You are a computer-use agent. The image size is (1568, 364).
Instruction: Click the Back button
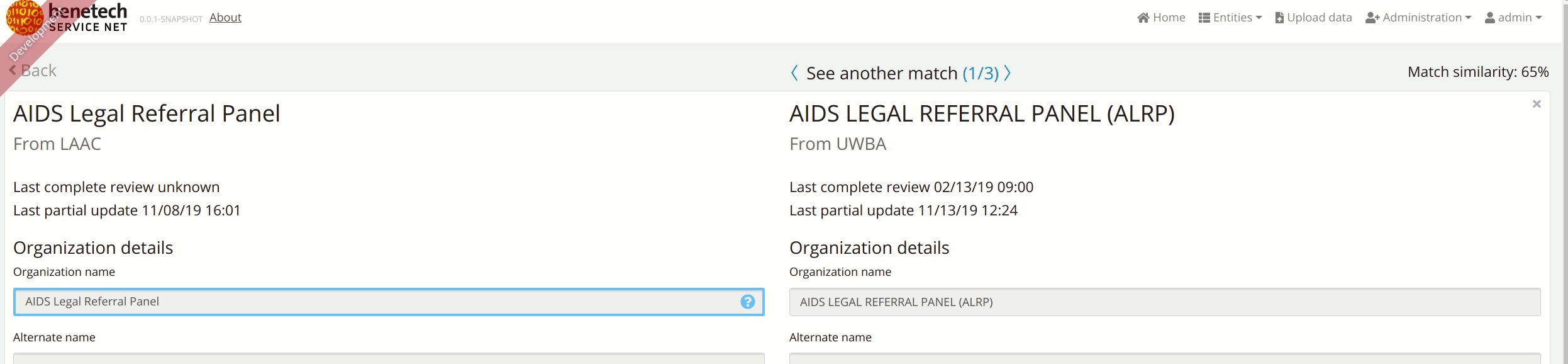(x=33, y=71)
